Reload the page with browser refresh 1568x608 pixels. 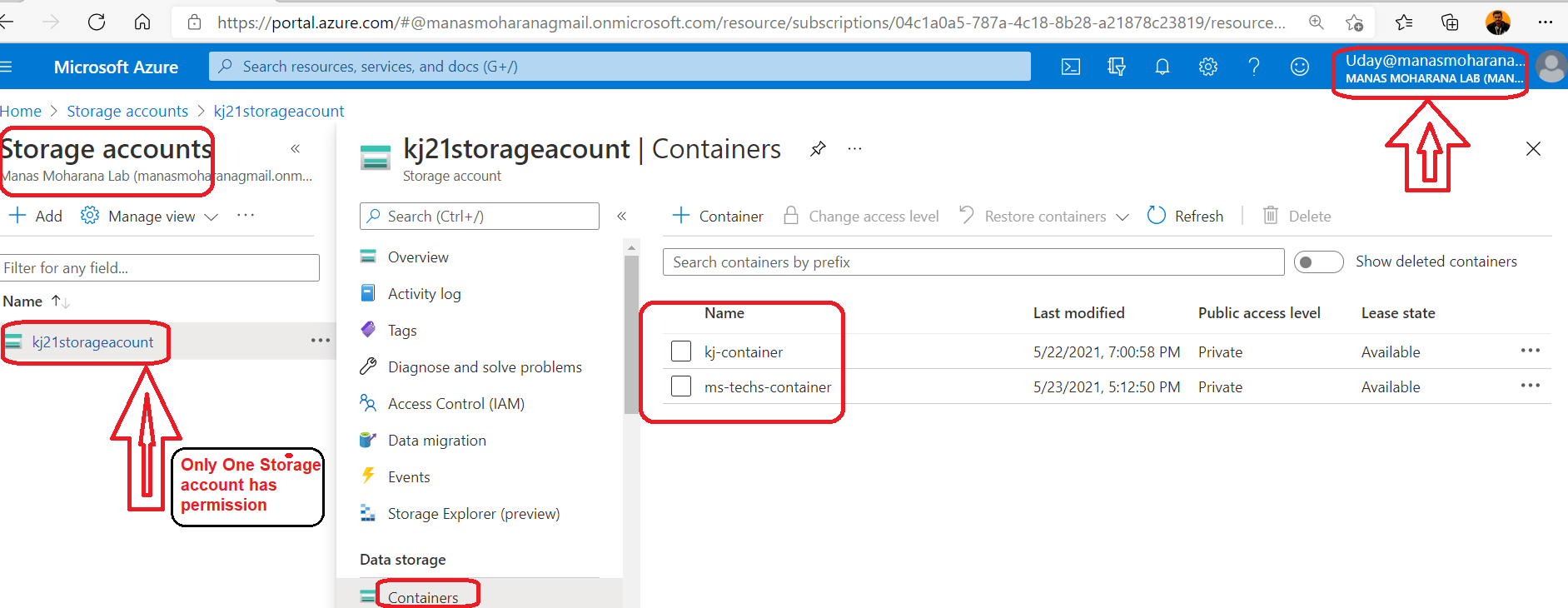pyautogui.click(x=97, y=22)
